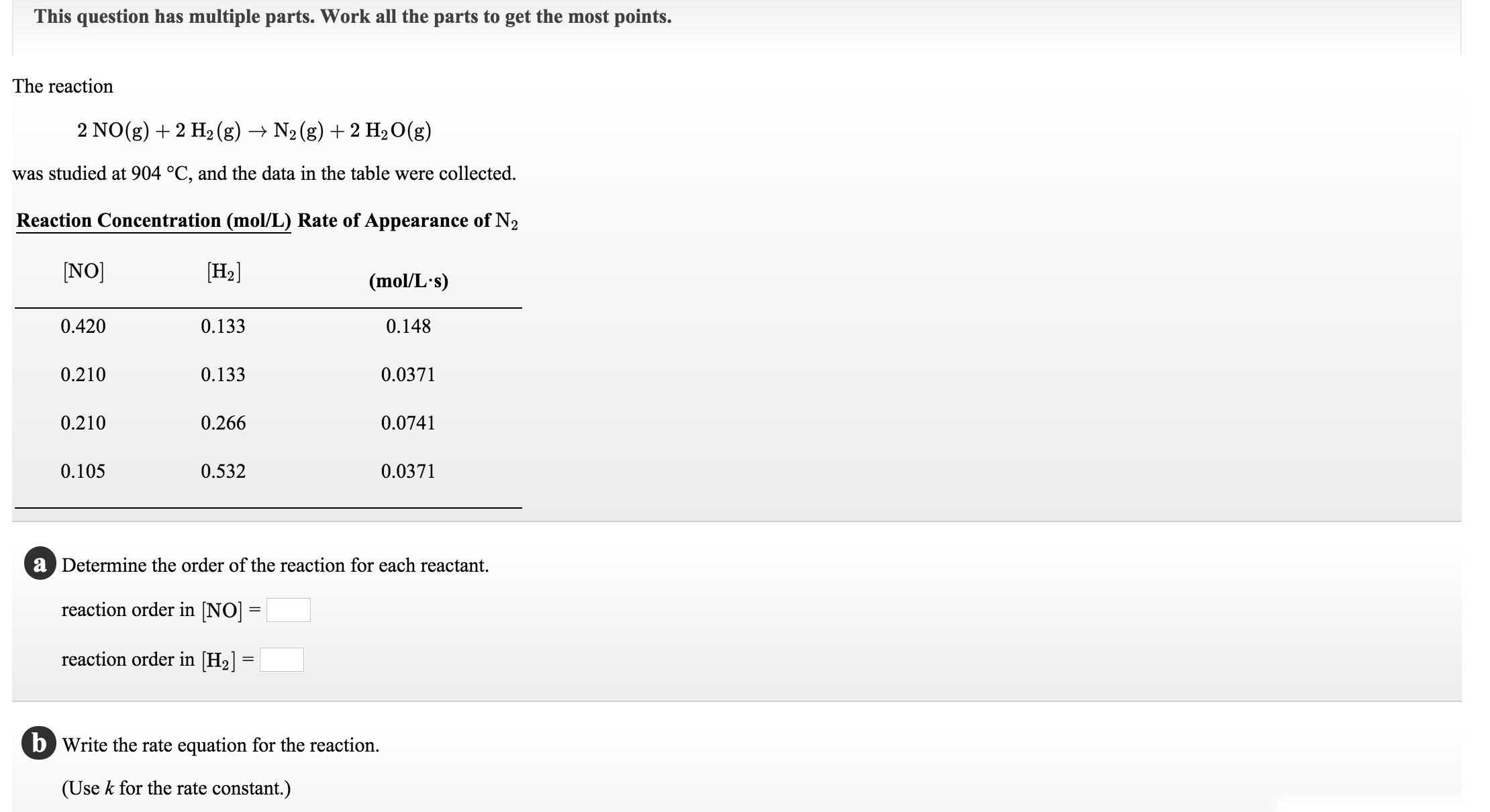Image resolution: width=1490 pixels, height=812 pixels.
Task: Click the (mol/L·s) units label
Action: coord(408,281)
